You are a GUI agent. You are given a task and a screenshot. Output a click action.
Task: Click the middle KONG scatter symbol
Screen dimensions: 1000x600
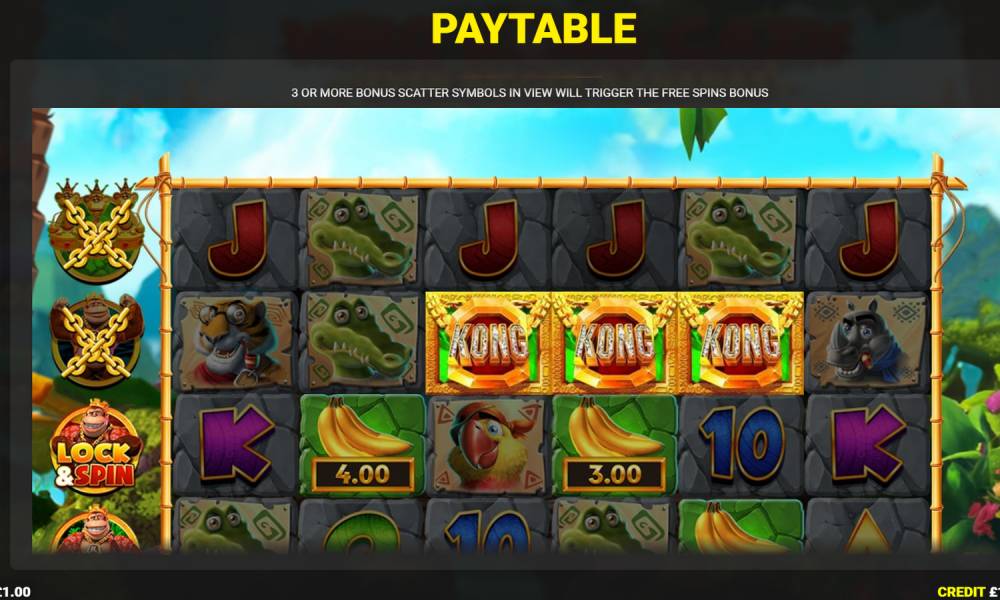click(x=614, y=342)
